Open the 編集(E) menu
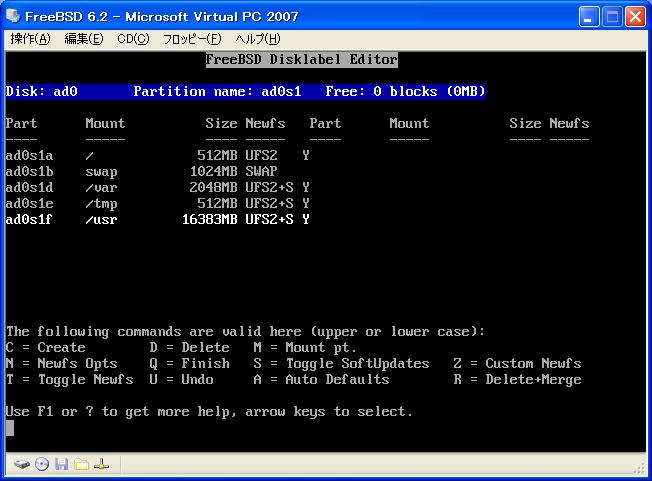 pos(84,39)
